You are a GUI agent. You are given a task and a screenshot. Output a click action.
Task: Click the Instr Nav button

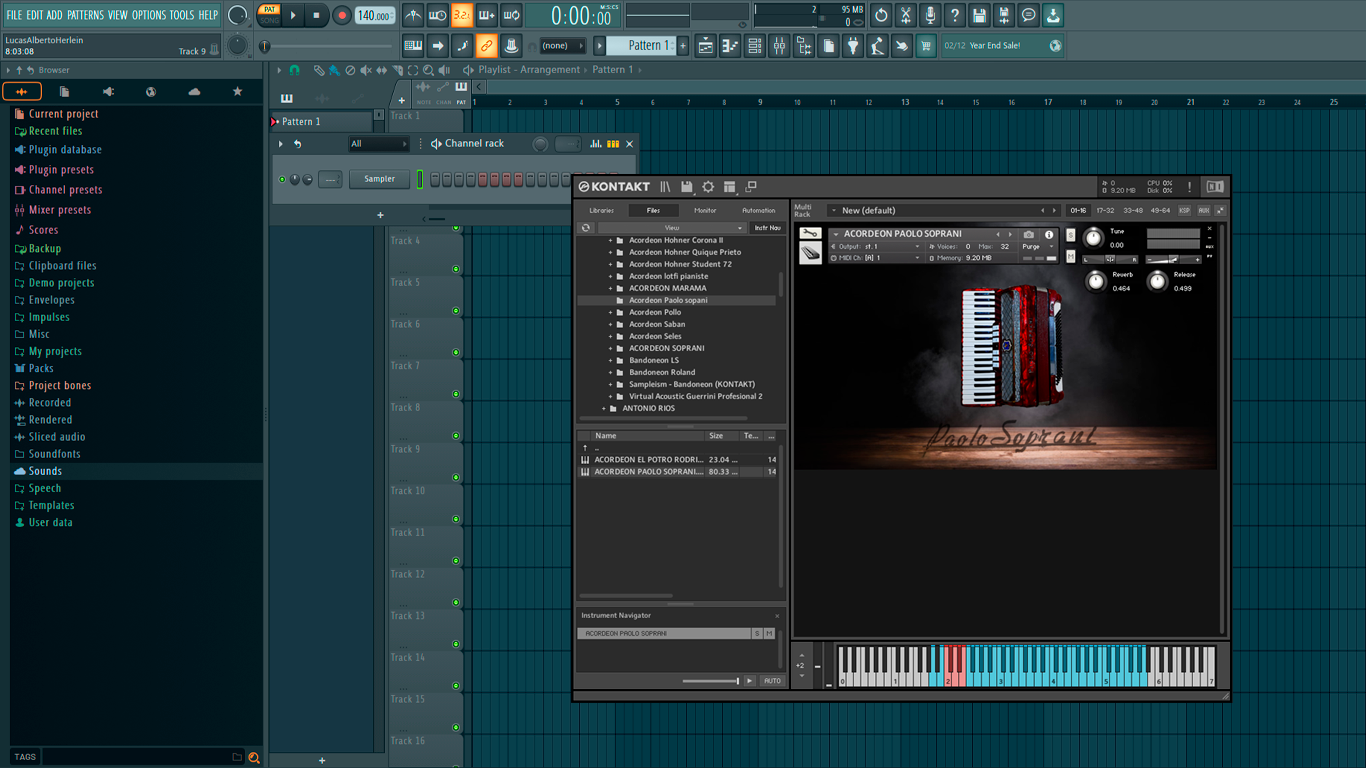click(x=767, y=228)
